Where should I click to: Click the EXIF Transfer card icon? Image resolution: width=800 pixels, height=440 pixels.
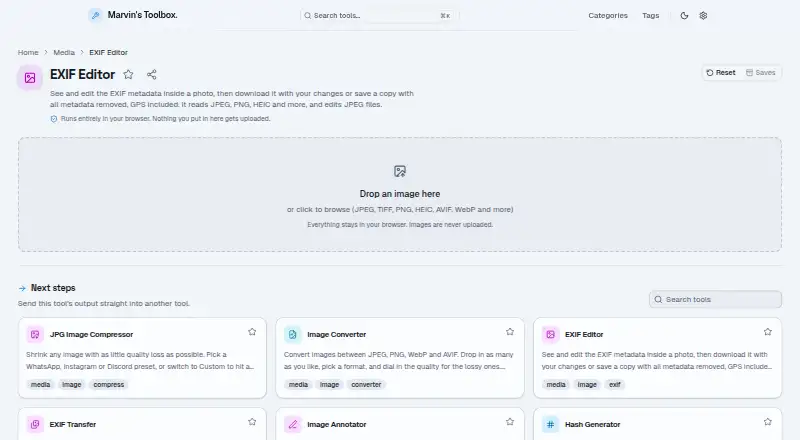pyautogui.click(x=35, y=424)
